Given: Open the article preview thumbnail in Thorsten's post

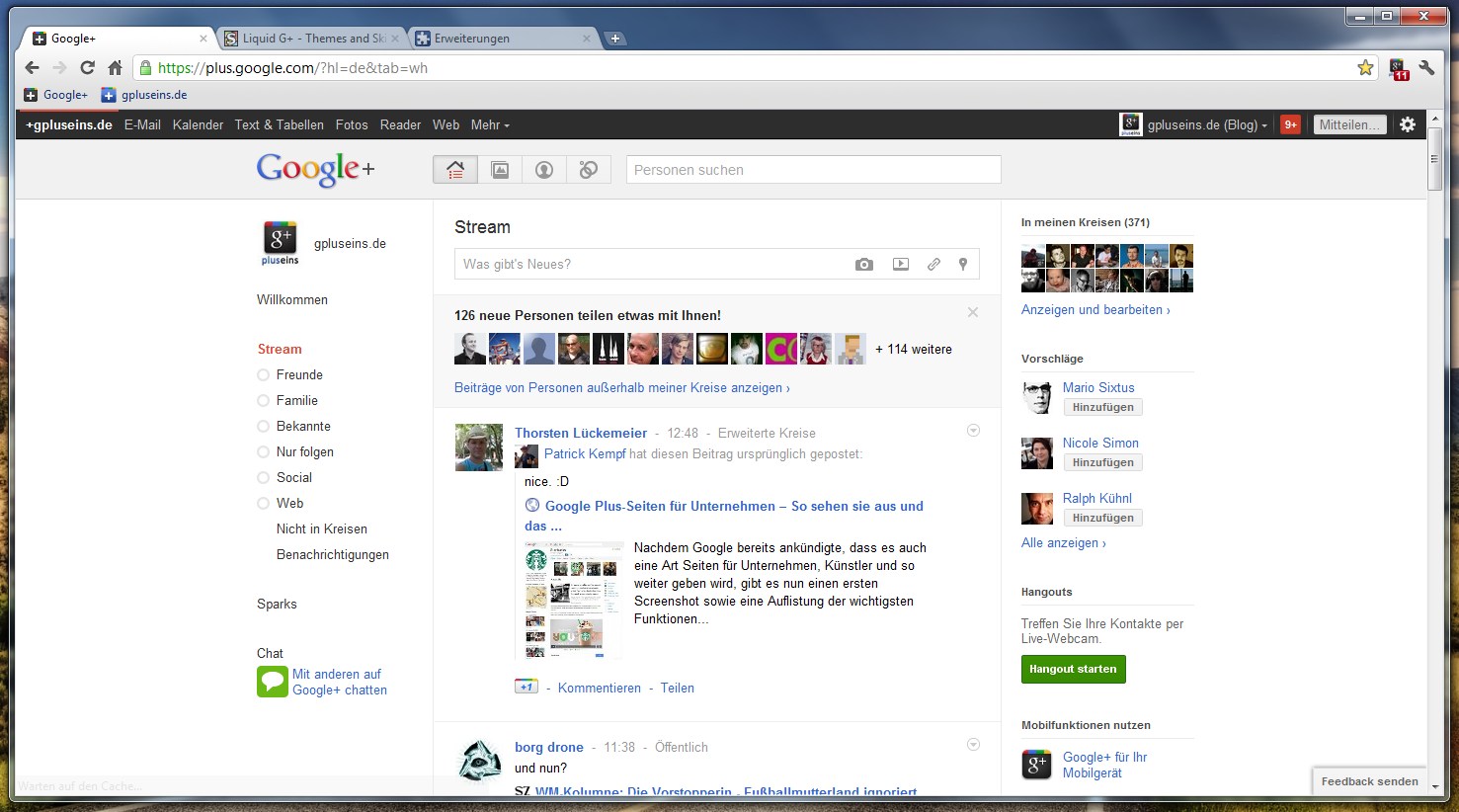Looking at the screenshot, I should (x=574, y=599).
